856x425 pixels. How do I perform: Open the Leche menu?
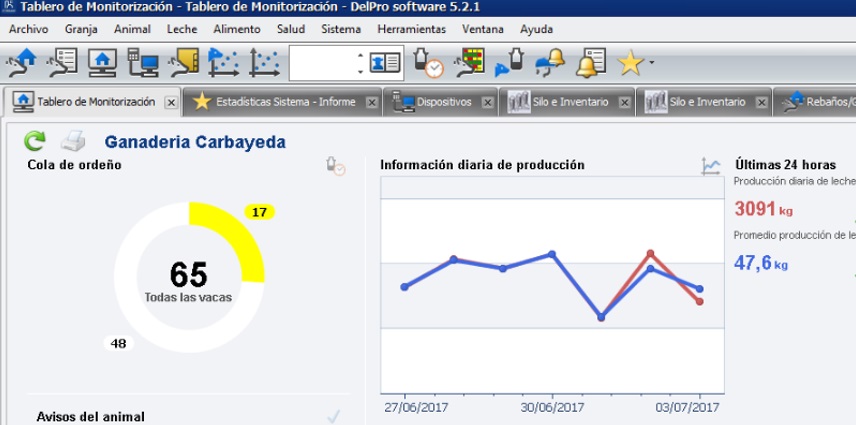click(x=182, y=29)
